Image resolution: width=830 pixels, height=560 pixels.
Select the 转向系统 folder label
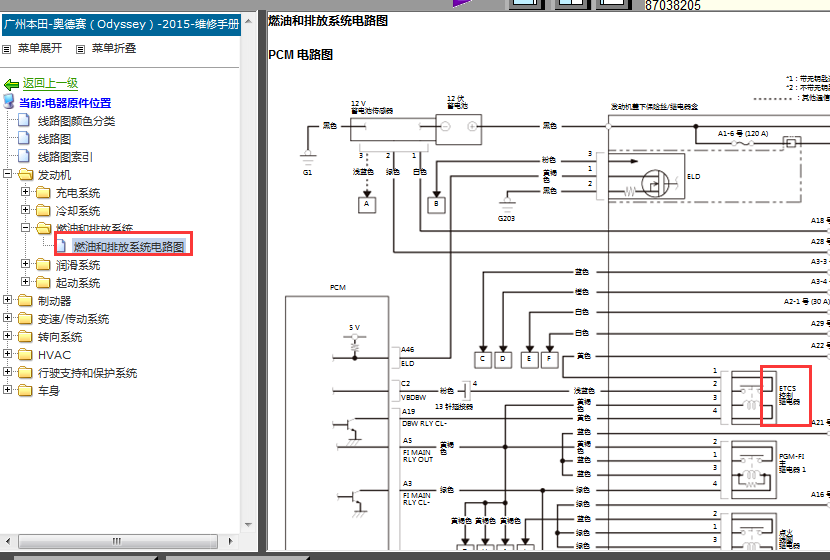[60, 337]
